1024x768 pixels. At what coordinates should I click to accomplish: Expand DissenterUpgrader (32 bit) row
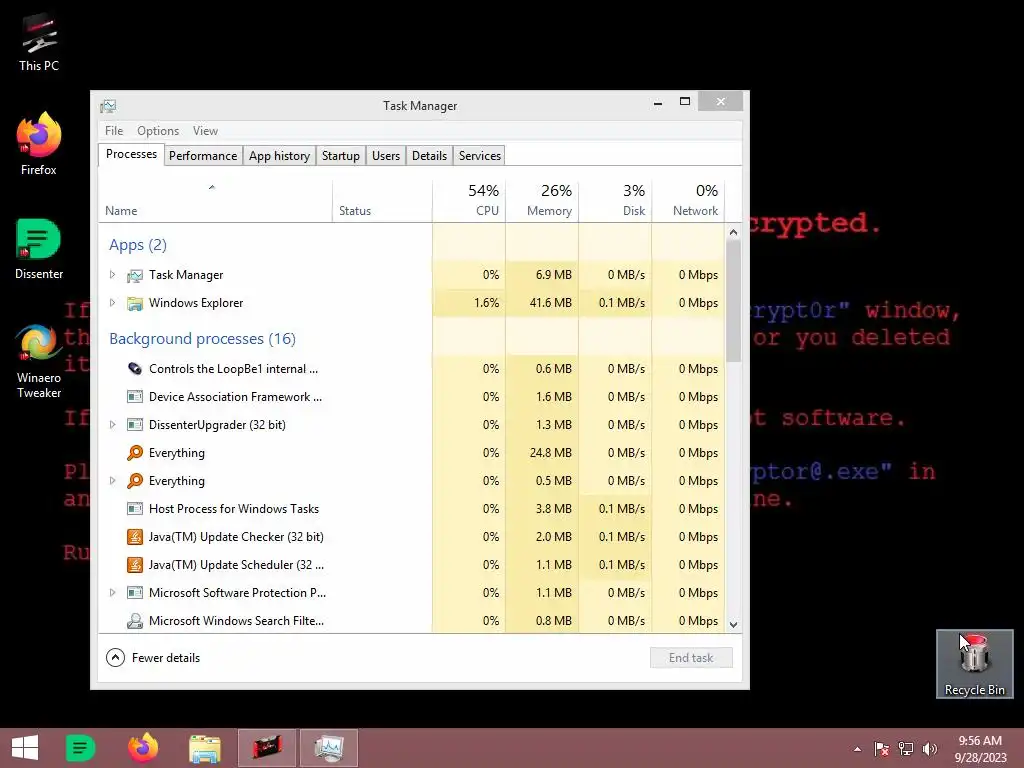[x=112, y=425]
